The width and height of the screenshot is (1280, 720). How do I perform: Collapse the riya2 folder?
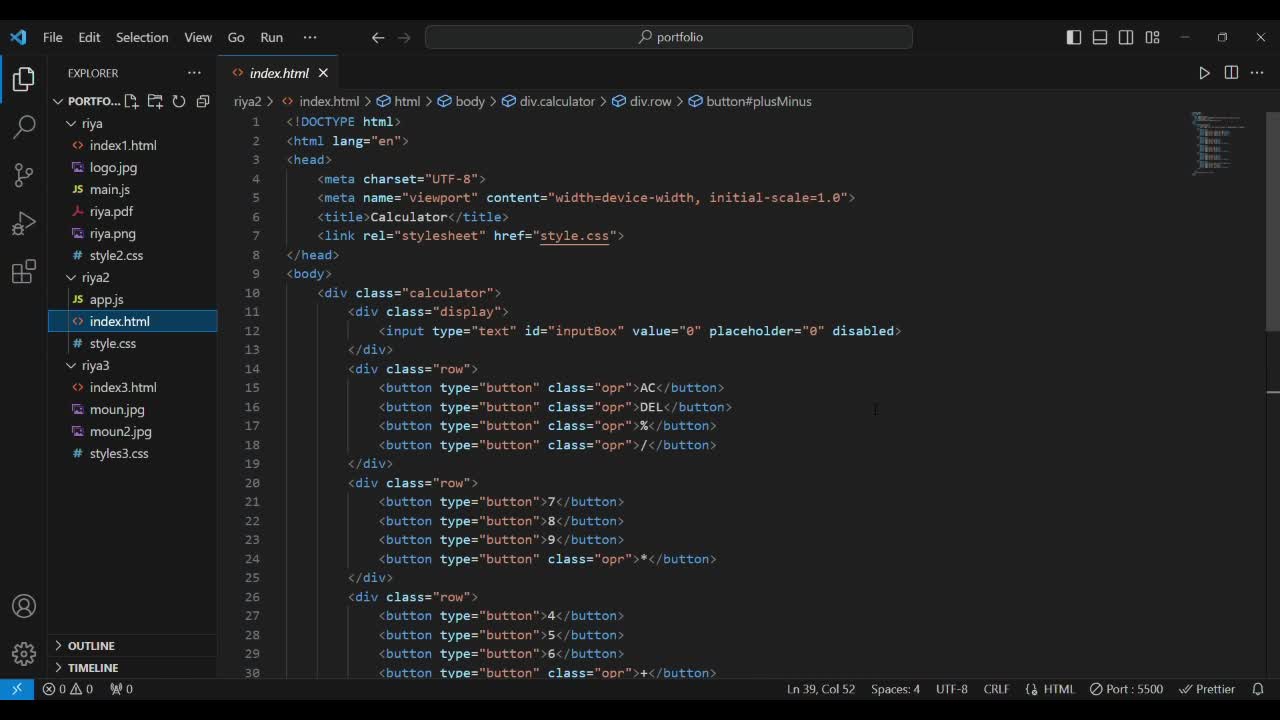click(95, 277)
